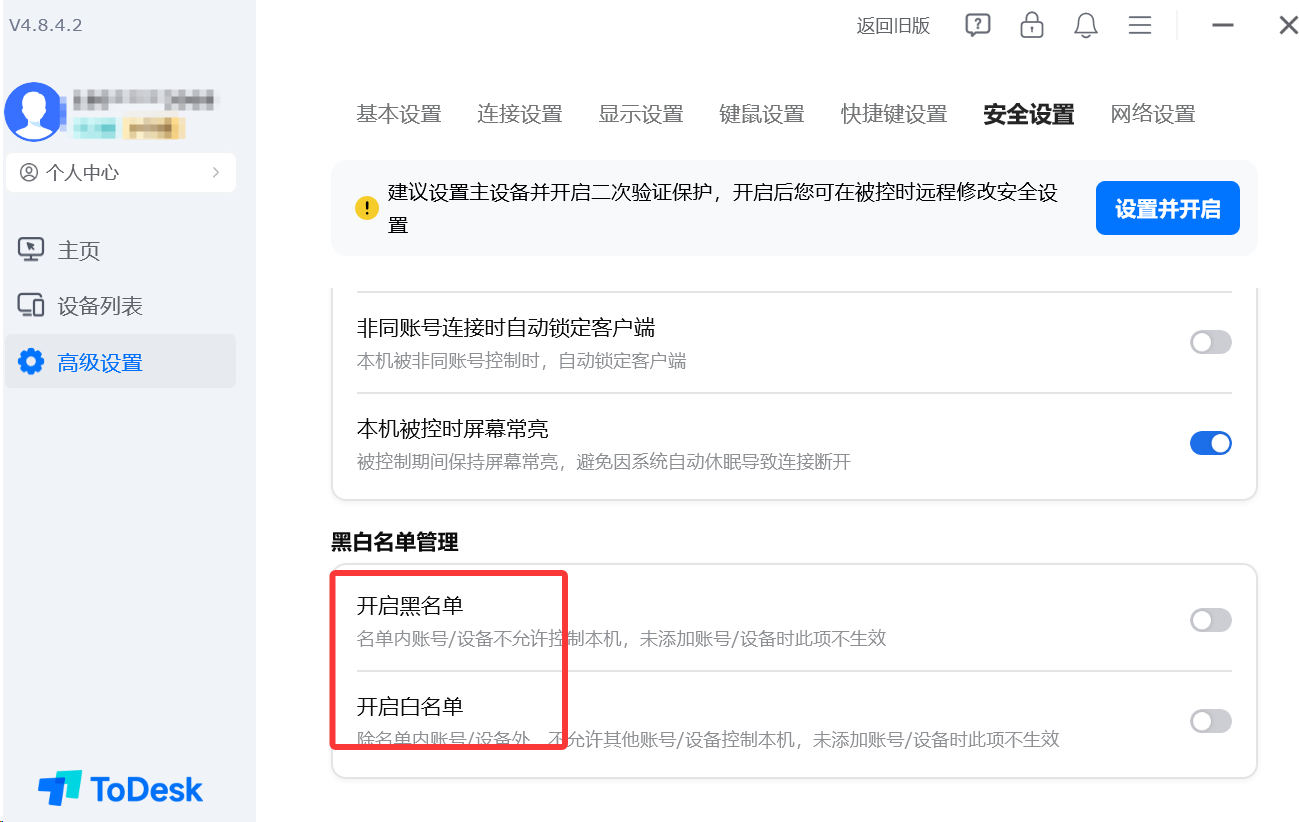The width and height of the screenshot is (1299, 822).
Task: Open the 网络设置 tab
Action: pyautogui.click(x=1152, y=114)
